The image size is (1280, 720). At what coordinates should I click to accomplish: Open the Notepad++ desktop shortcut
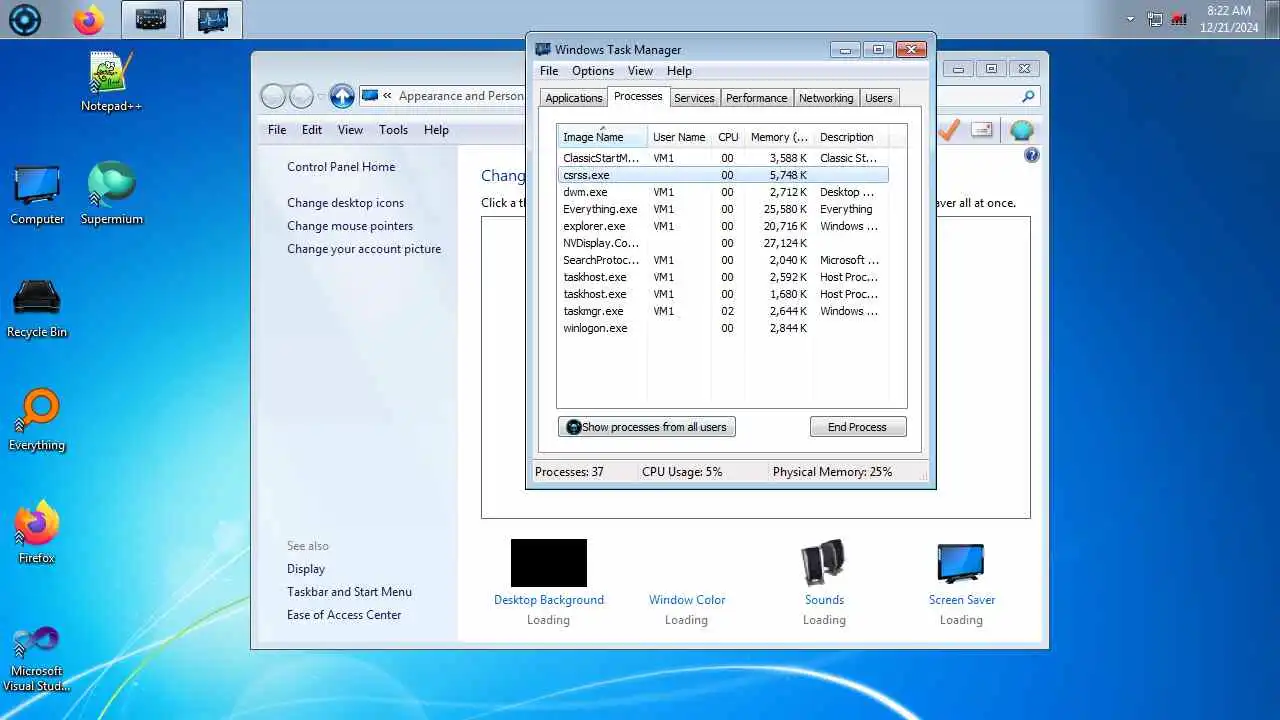pyautogui.click(x=111, y=82)
